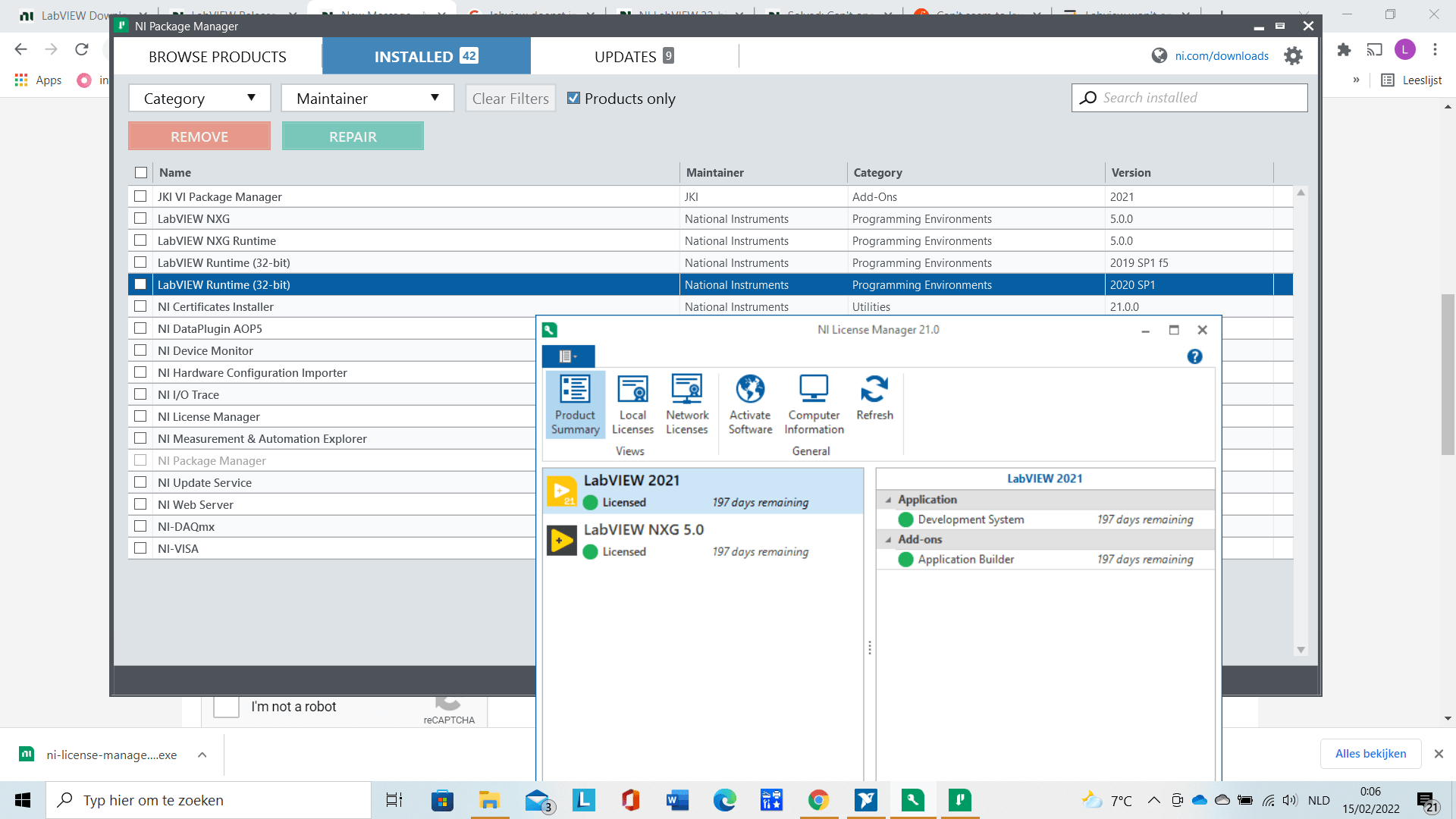
Task: Collapse the Application section for LabVIEW 2021
Action: 890,500
